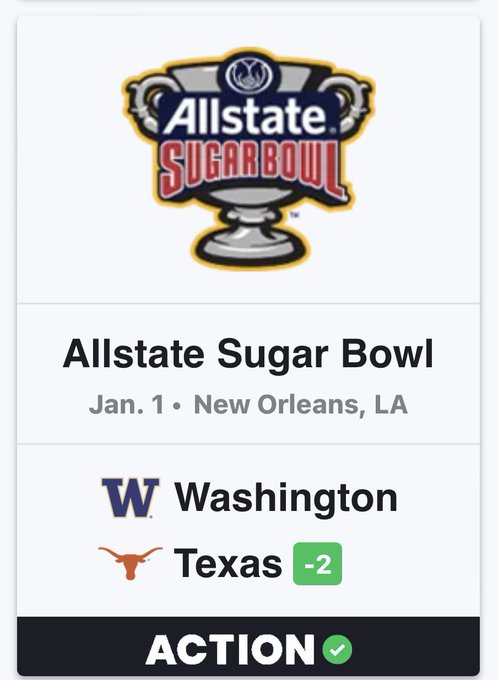Open the Allstate Sugar Bowl title
Viewport: 498px width, 680px height.
pyautogui.click(x=248, y=354)
